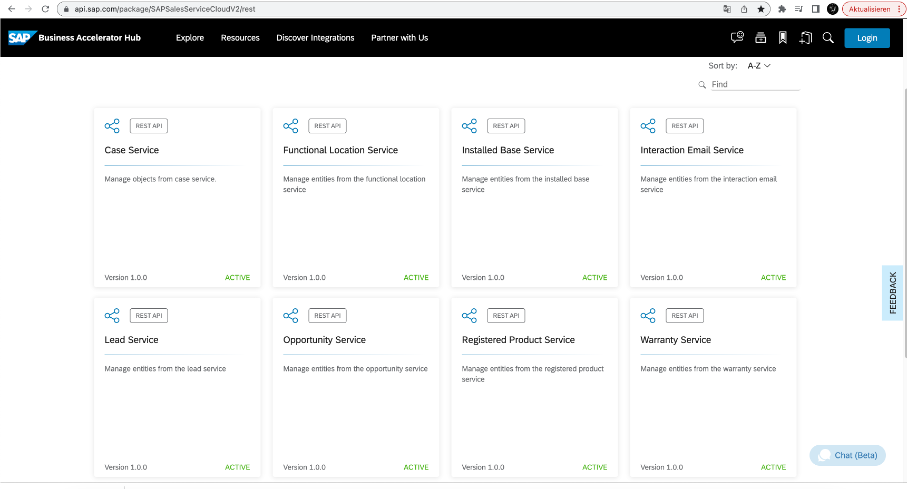
Task: Reload the page with the browser refresh icon
Action: [45, 8]
